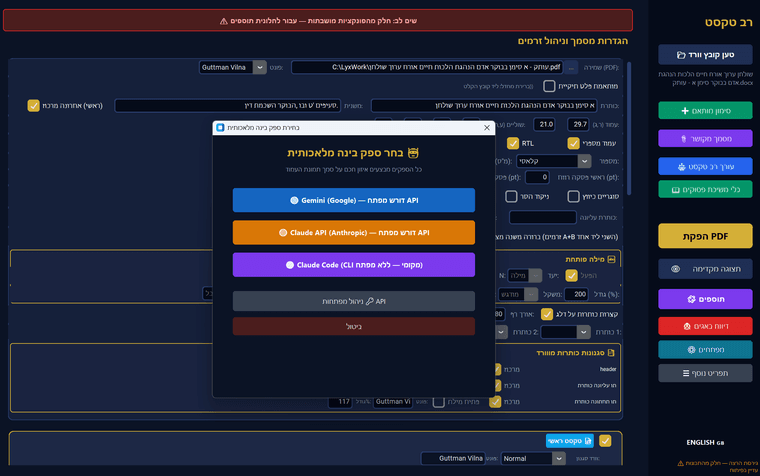This screenshot has height=476, width=760.
Task: Click the size percent 200 field
Action: point(577,294)
